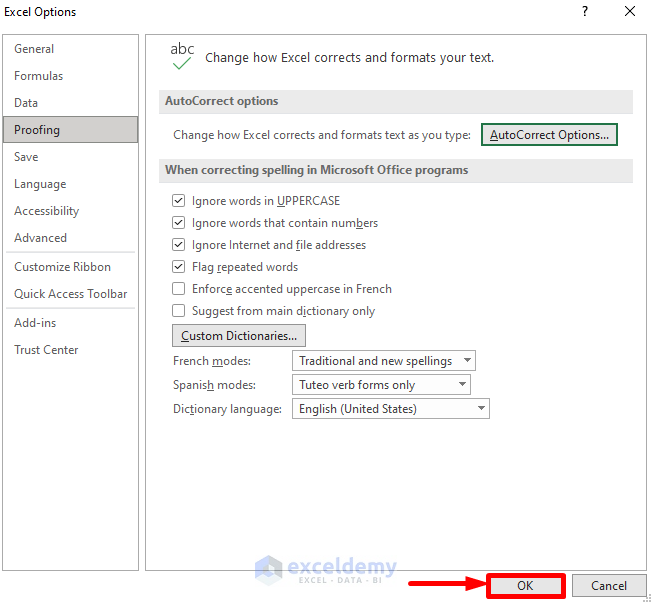Click the 'Dictionary language:' label
Viewport: 652px width, 602px height.
227,409
